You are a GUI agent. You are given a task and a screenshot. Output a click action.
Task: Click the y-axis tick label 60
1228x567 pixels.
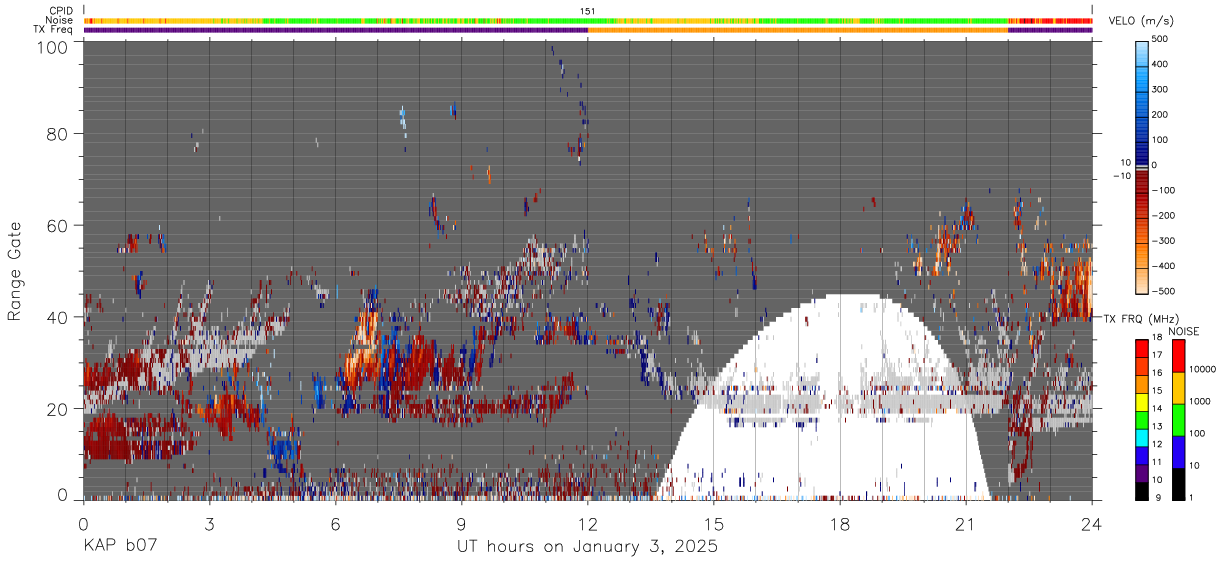[59, 226]
